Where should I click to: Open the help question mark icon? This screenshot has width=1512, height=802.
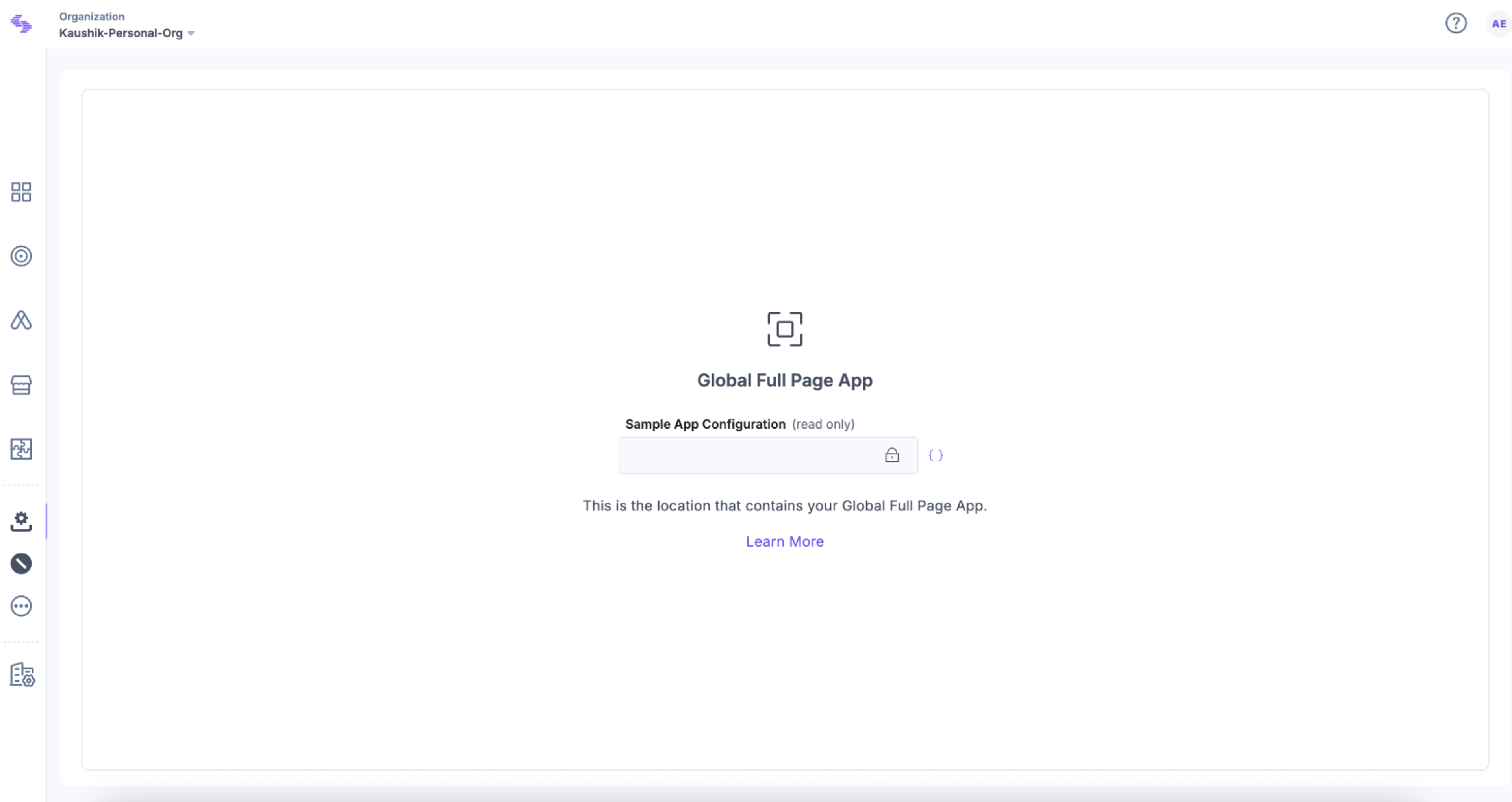pos(1456,24)
